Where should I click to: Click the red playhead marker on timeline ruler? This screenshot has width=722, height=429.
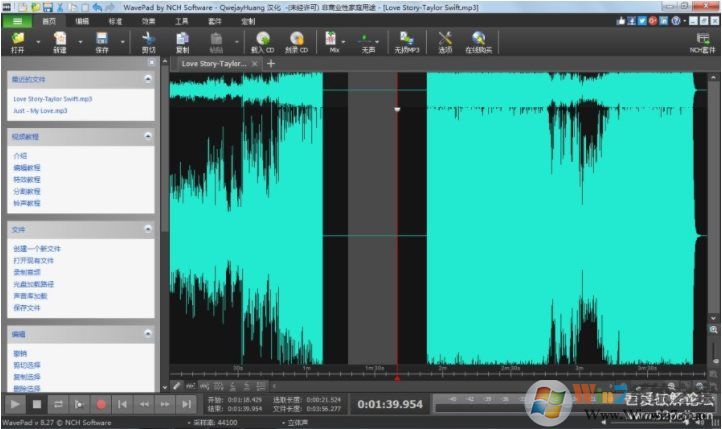pos(397,378)
